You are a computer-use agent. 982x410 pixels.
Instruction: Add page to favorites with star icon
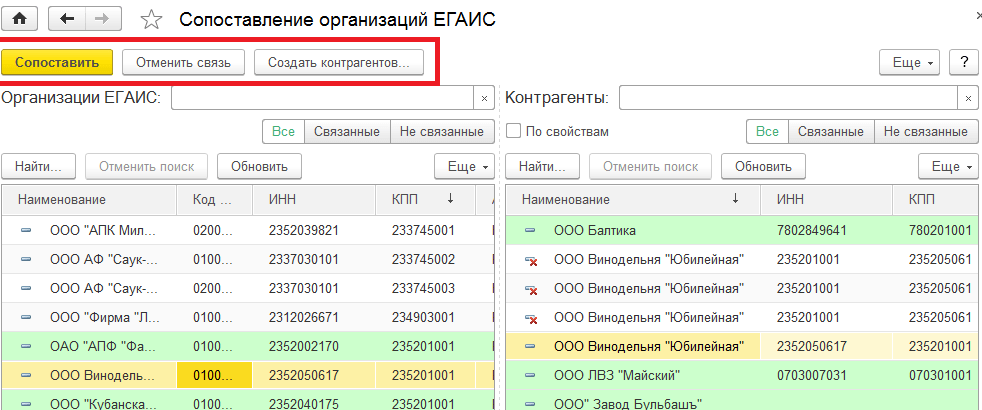coord(151,19)
